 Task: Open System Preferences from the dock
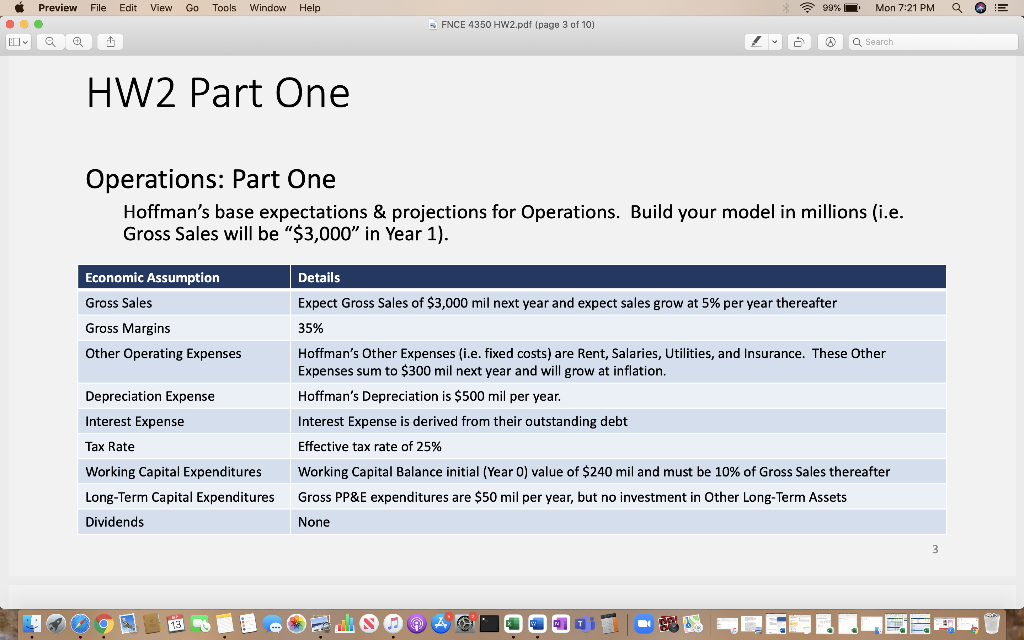[465, 624]
